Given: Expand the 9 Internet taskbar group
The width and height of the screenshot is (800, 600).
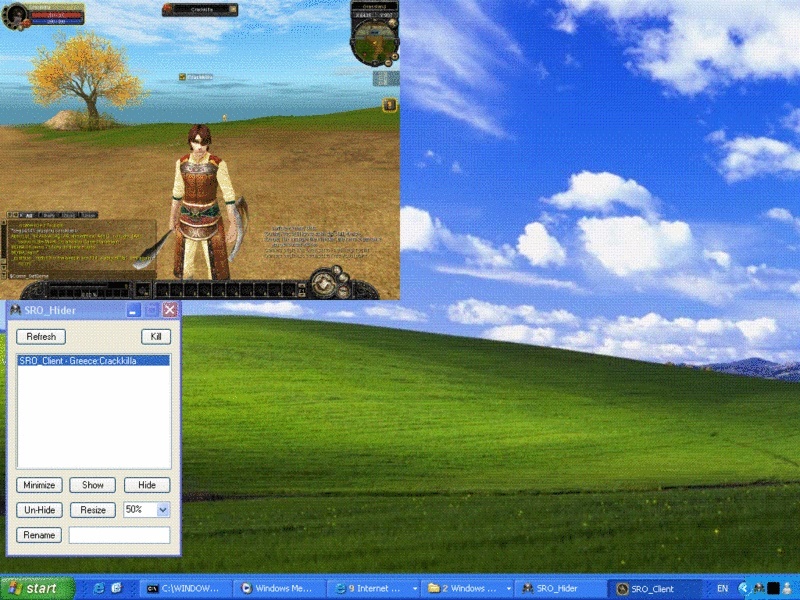Looking at the screenshot, I should coord(372,589).
